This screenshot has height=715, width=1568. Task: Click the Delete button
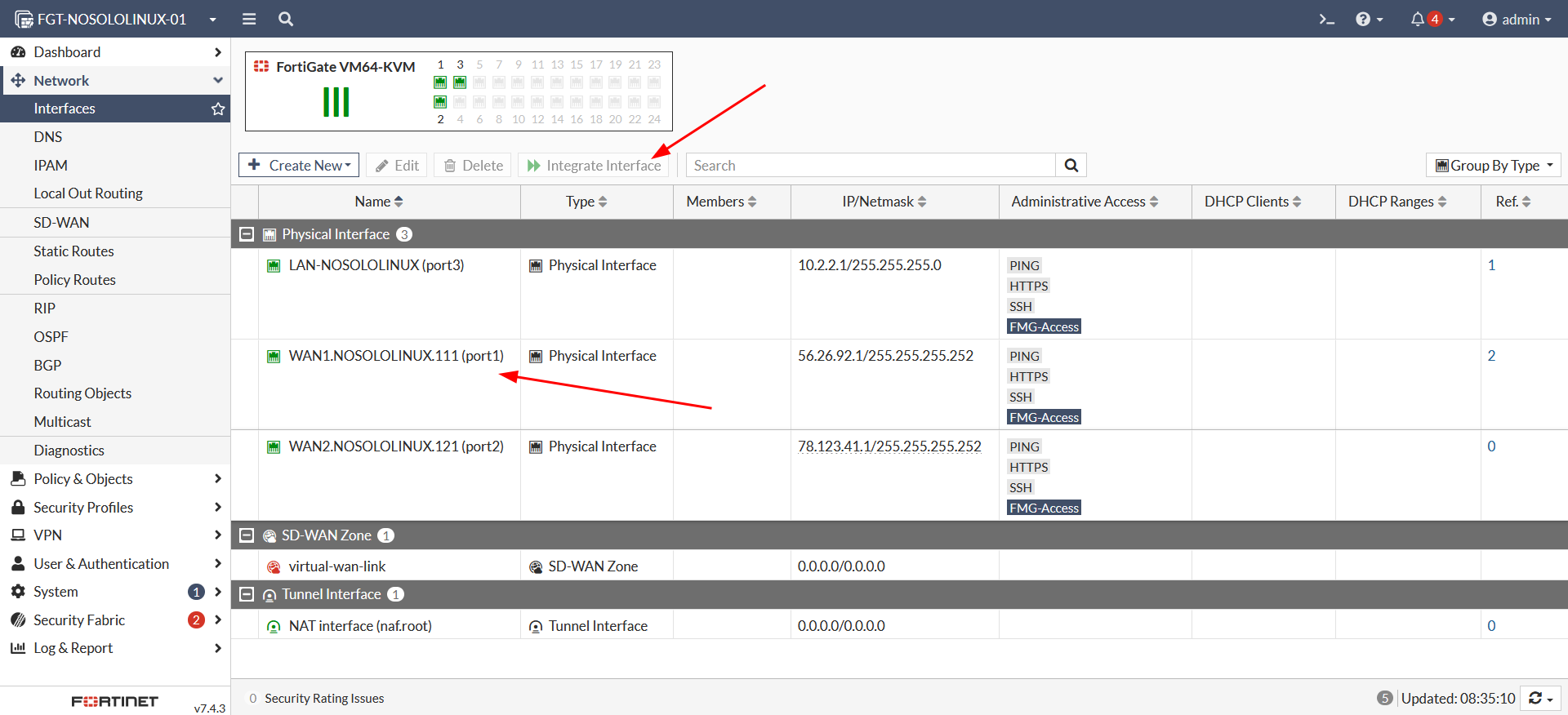pyautogui.click(x=473, y=165)
